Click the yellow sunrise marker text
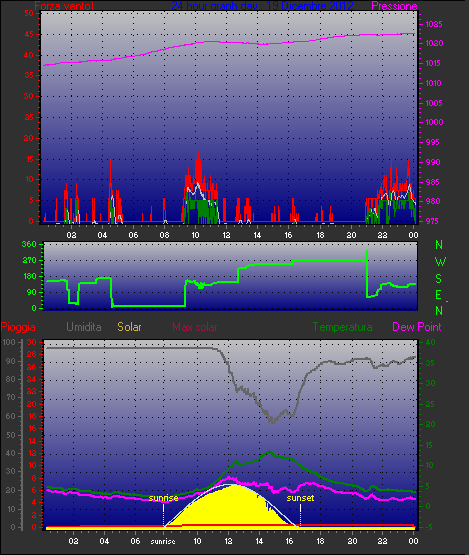Image resolution: width=469 pixels, height=555 pixels. (163, 498)
